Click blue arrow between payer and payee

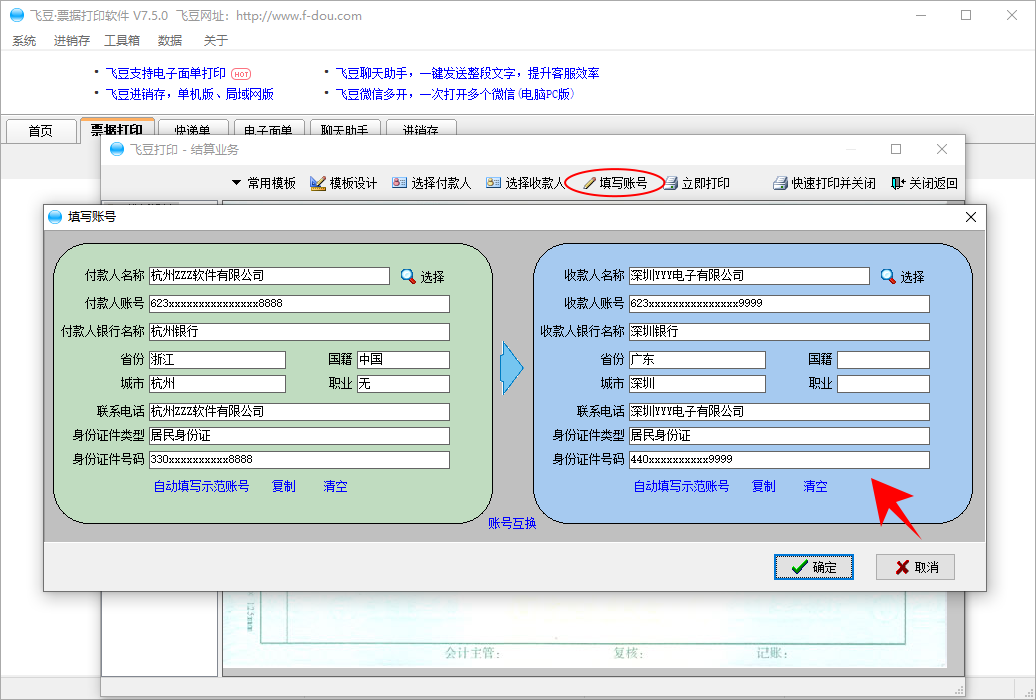[x=512, y=366]
